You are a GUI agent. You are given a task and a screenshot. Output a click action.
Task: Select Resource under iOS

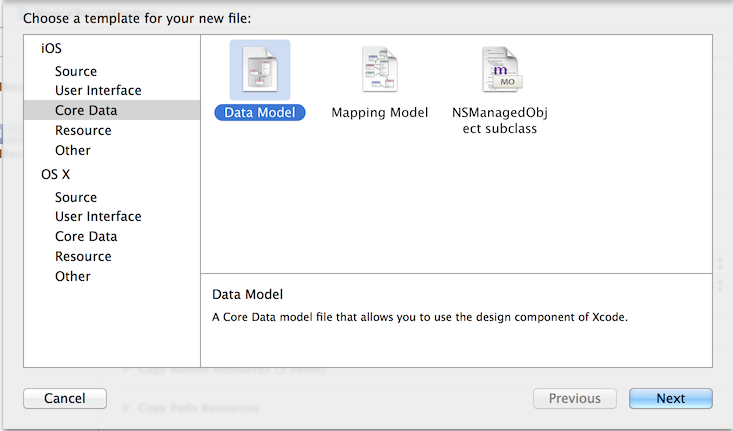click(83, 130)
